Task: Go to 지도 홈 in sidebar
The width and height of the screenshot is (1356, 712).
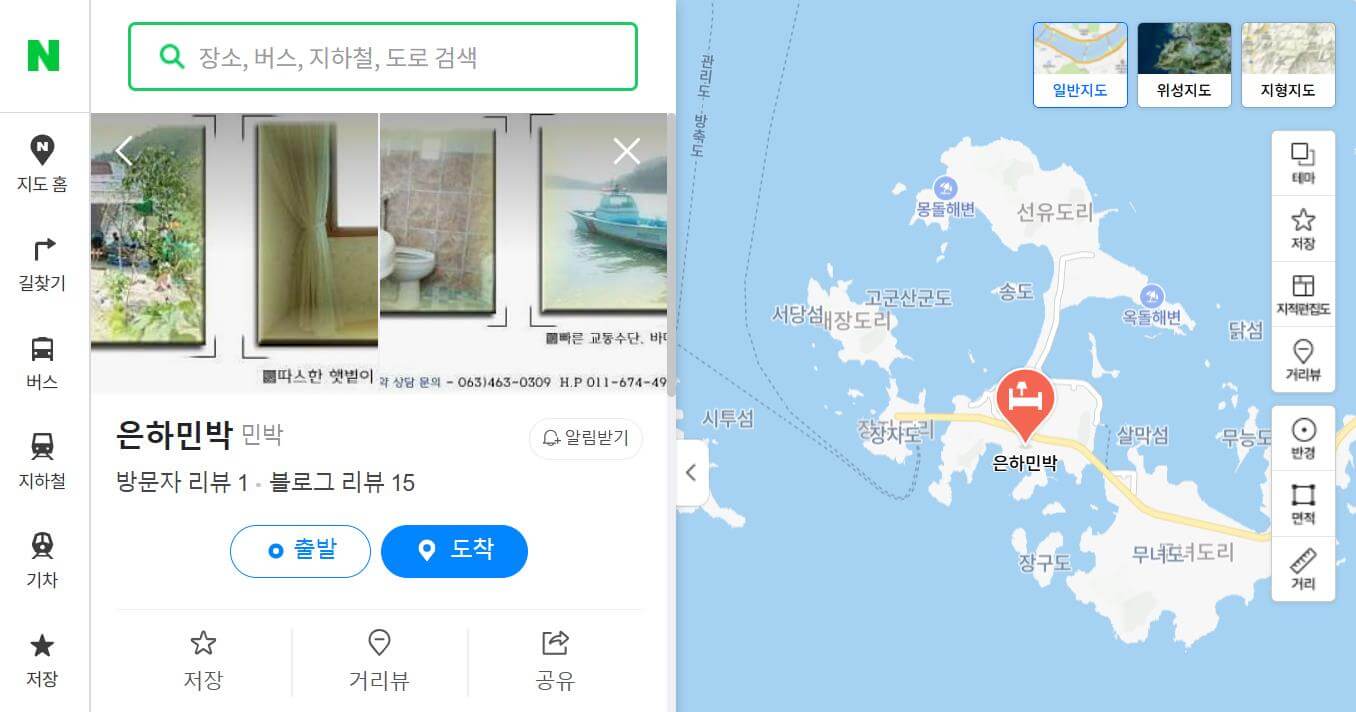Action: click(x=42, y=164)
